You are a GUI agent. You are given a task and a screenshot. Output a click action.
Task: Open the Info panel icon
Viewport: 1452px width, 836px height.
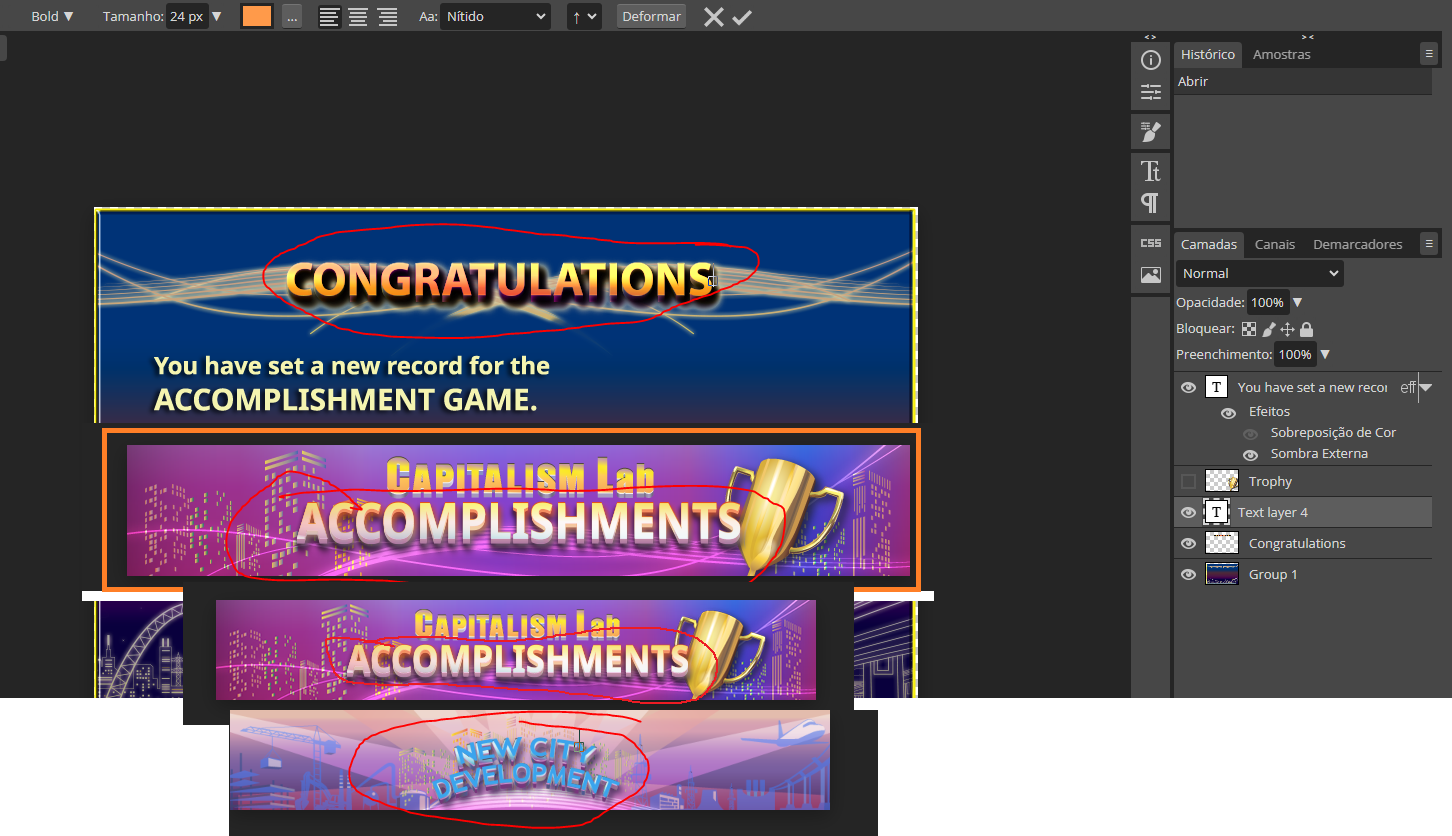(1151, 60)
